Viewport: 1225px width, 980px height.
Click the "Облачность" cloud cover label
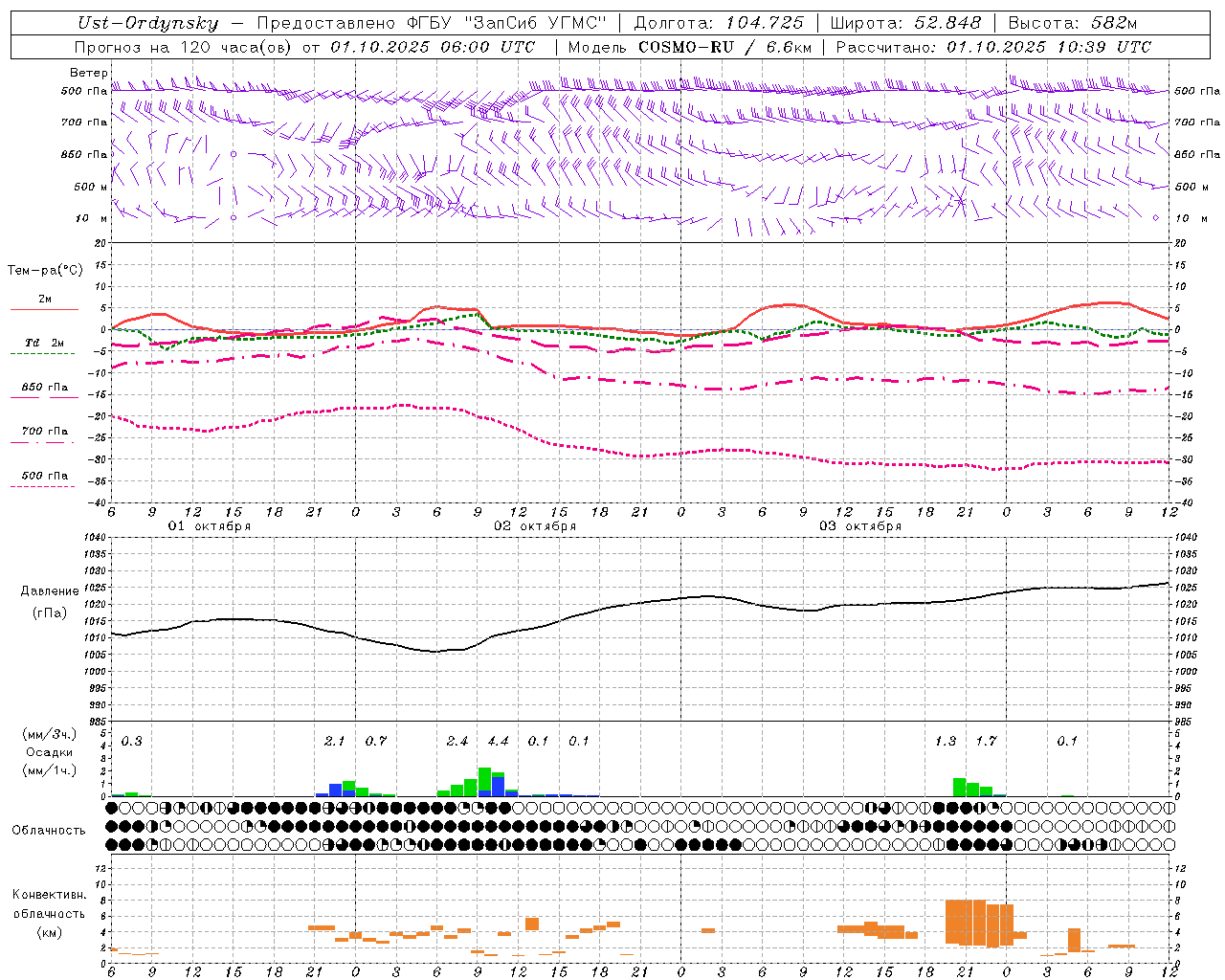click(49, 831)
